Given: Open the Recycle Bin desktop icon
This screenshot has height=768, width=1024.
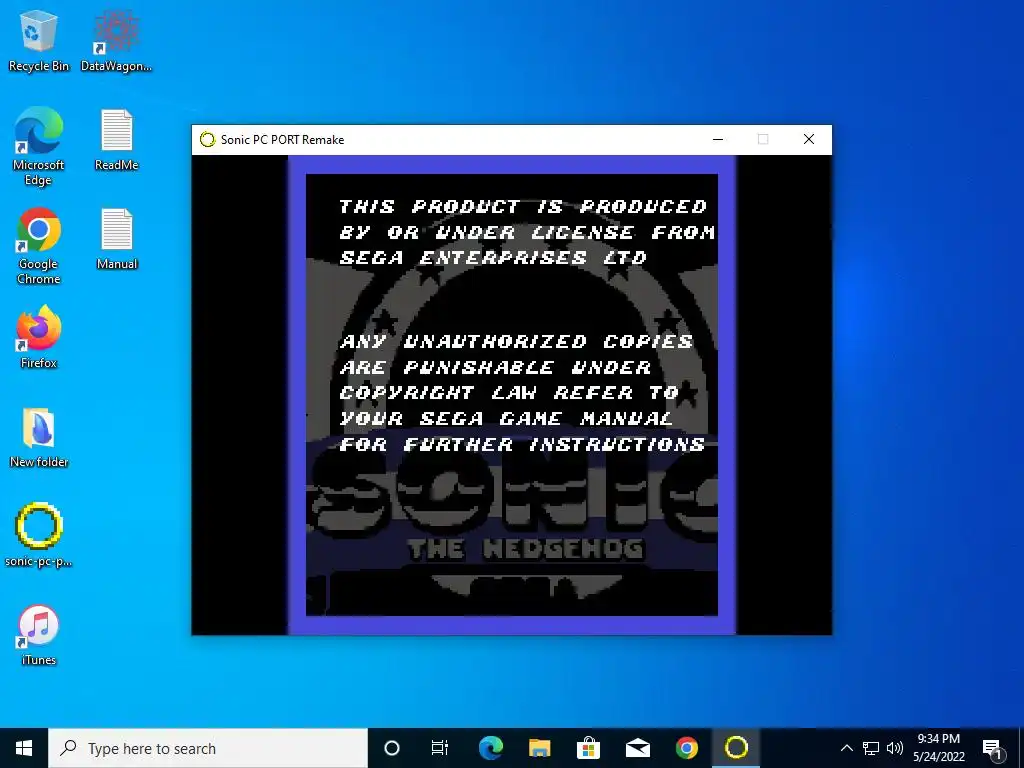Looking at the screenshot, I should [x=38, y=40].
